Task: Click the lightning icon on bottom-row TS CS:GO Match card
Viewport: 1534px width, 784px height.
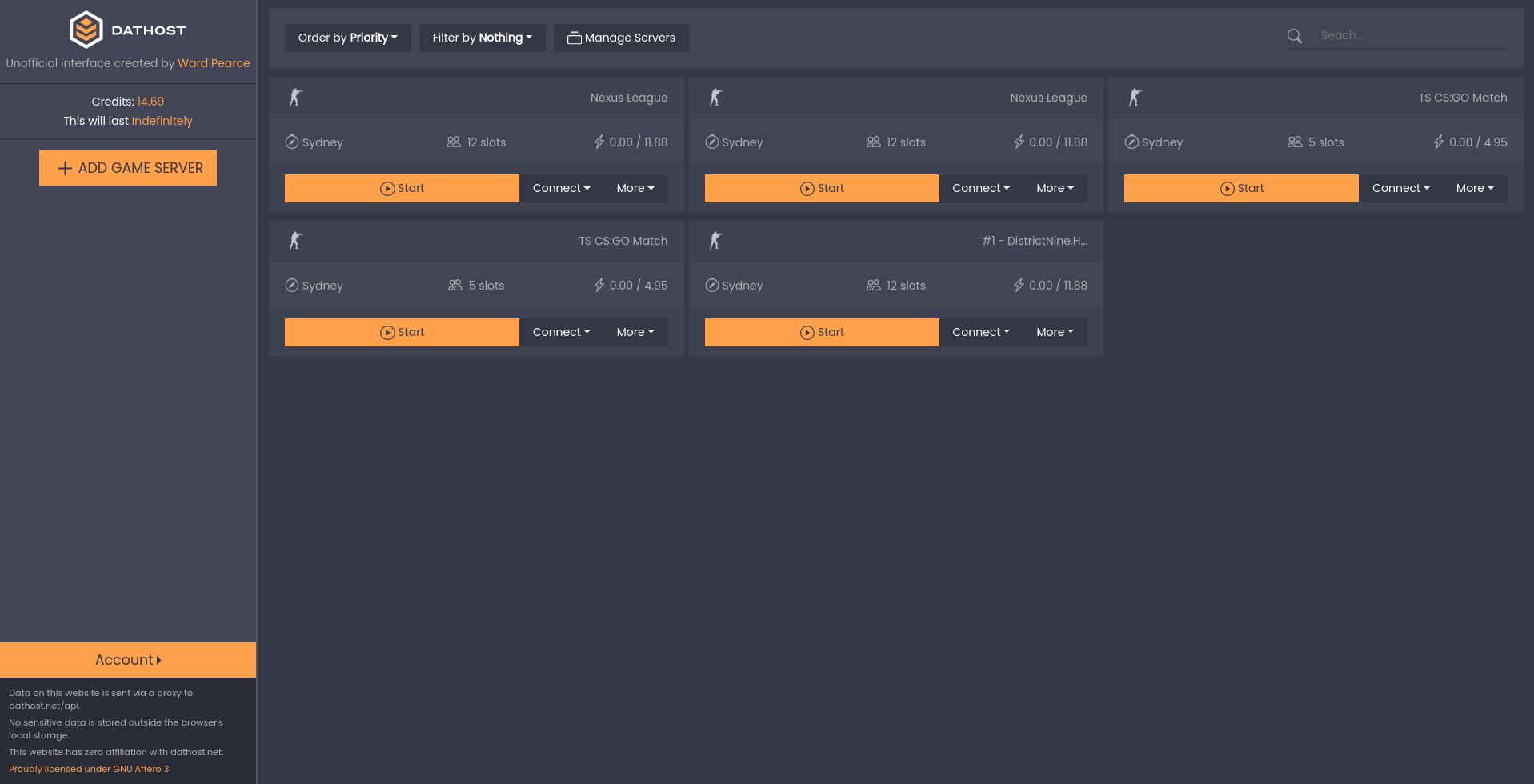Action: 599,286
